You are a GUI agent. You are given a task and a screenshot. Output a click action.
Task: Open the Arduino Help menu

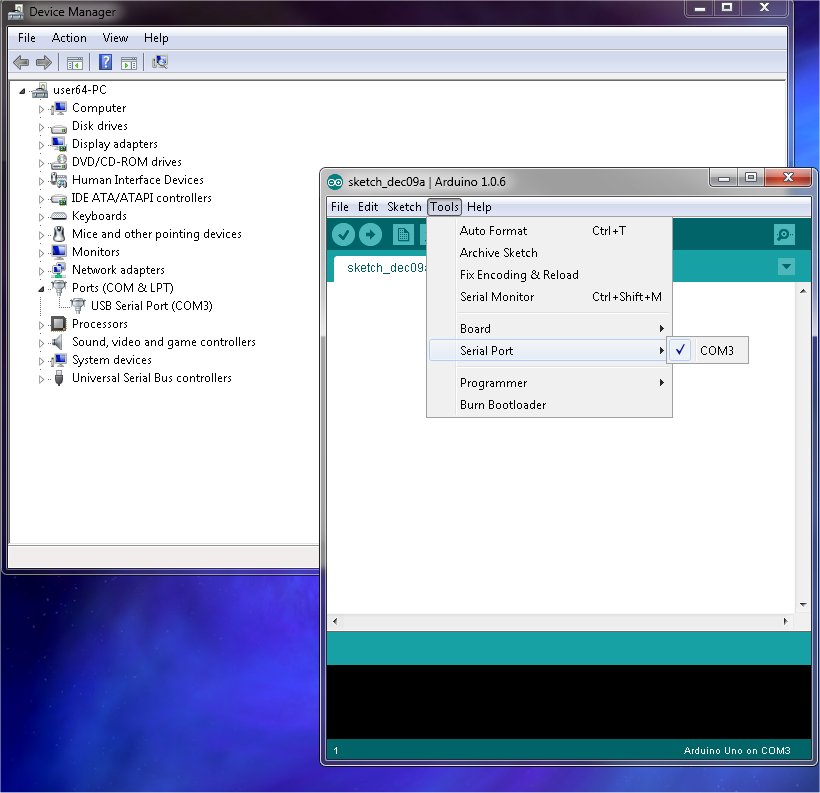479,207
